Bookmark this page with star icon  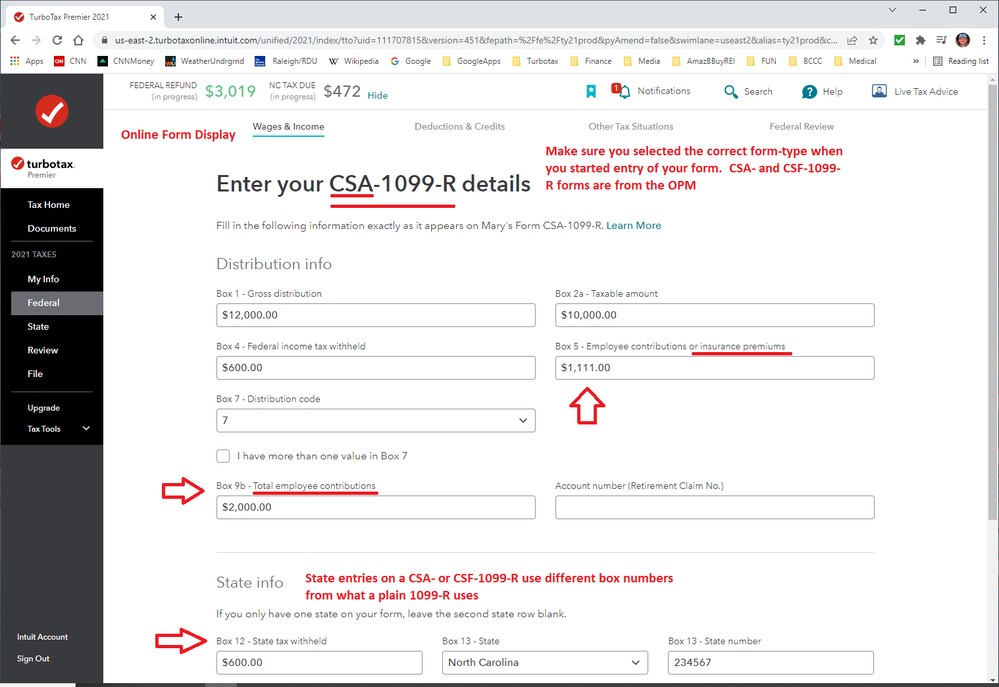click(x=873, y=40)
